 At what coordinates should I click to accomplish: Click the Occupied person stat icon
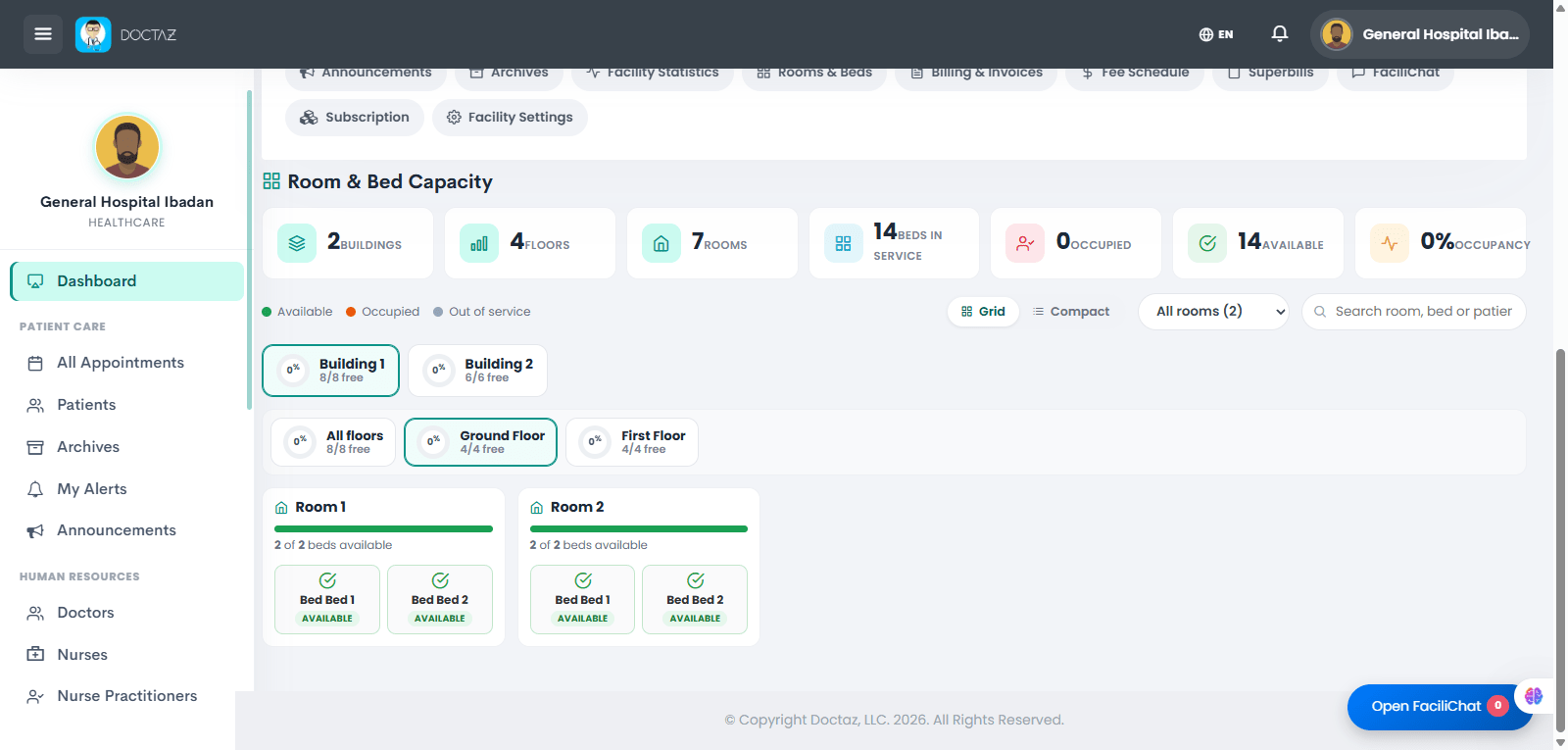tap(1025, 243)
